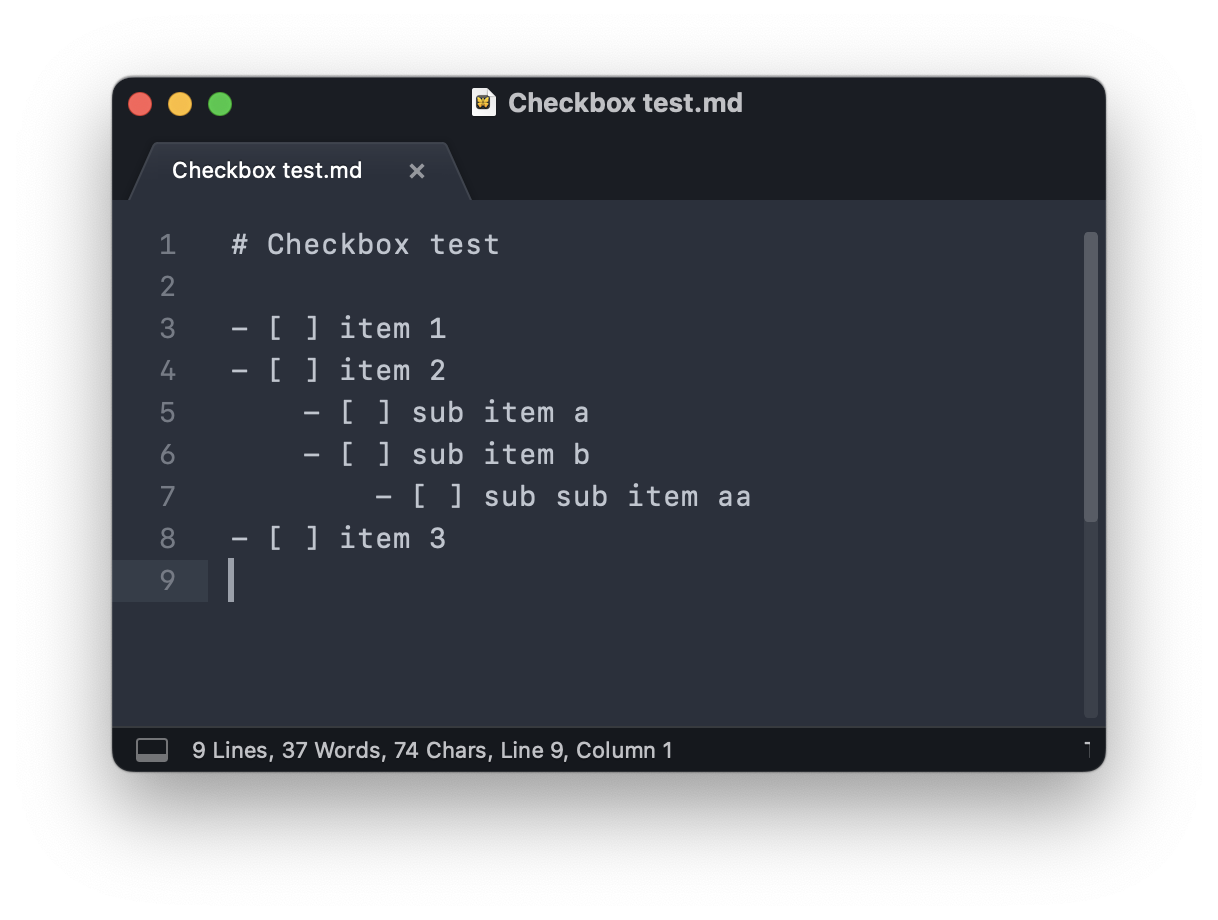
Task: Click the green zoom window button
Action: [x=220, y=104]
